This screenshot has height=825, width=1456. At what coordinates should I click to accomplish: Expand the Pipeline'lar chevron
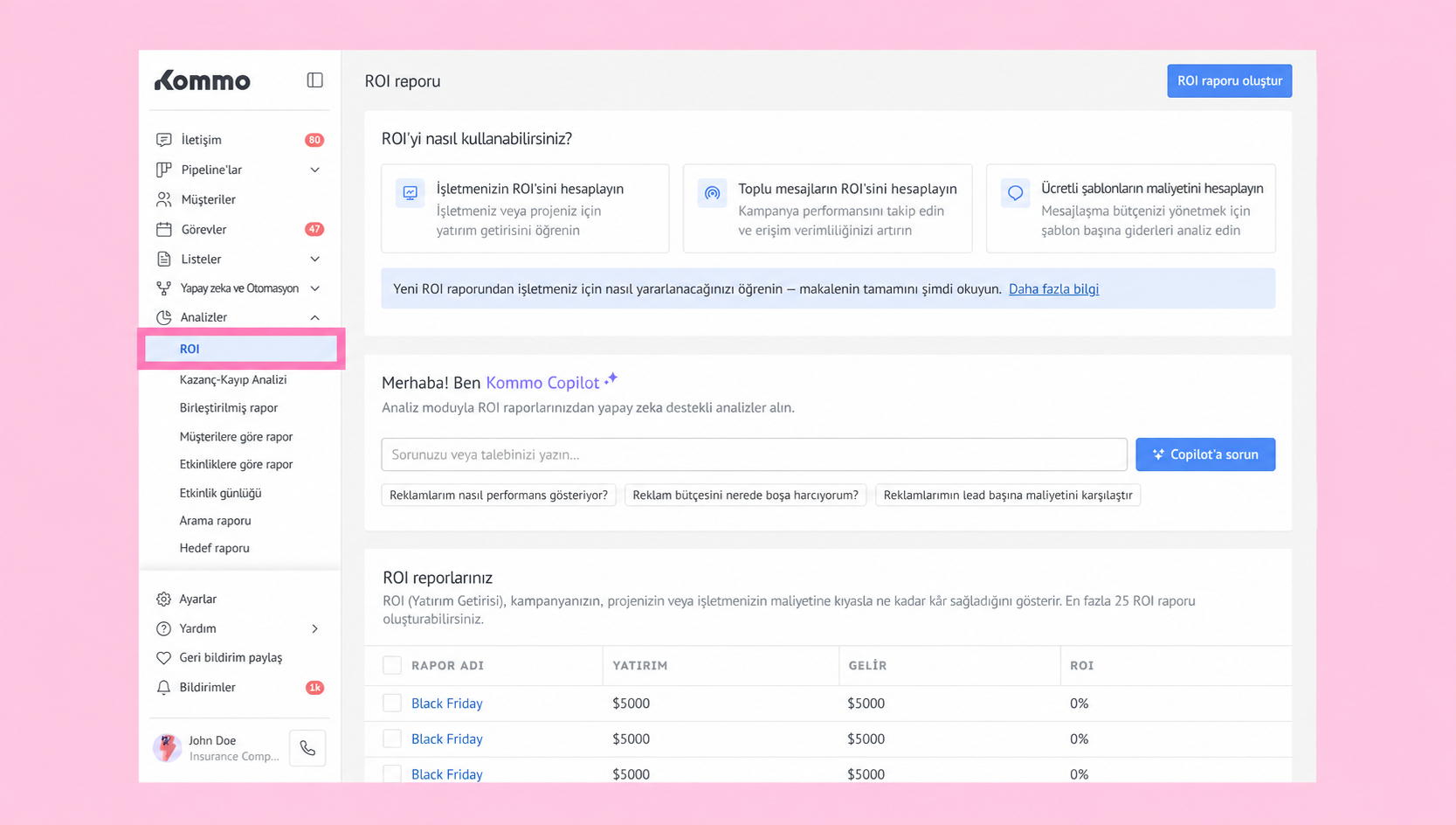(x=315, y=170)
